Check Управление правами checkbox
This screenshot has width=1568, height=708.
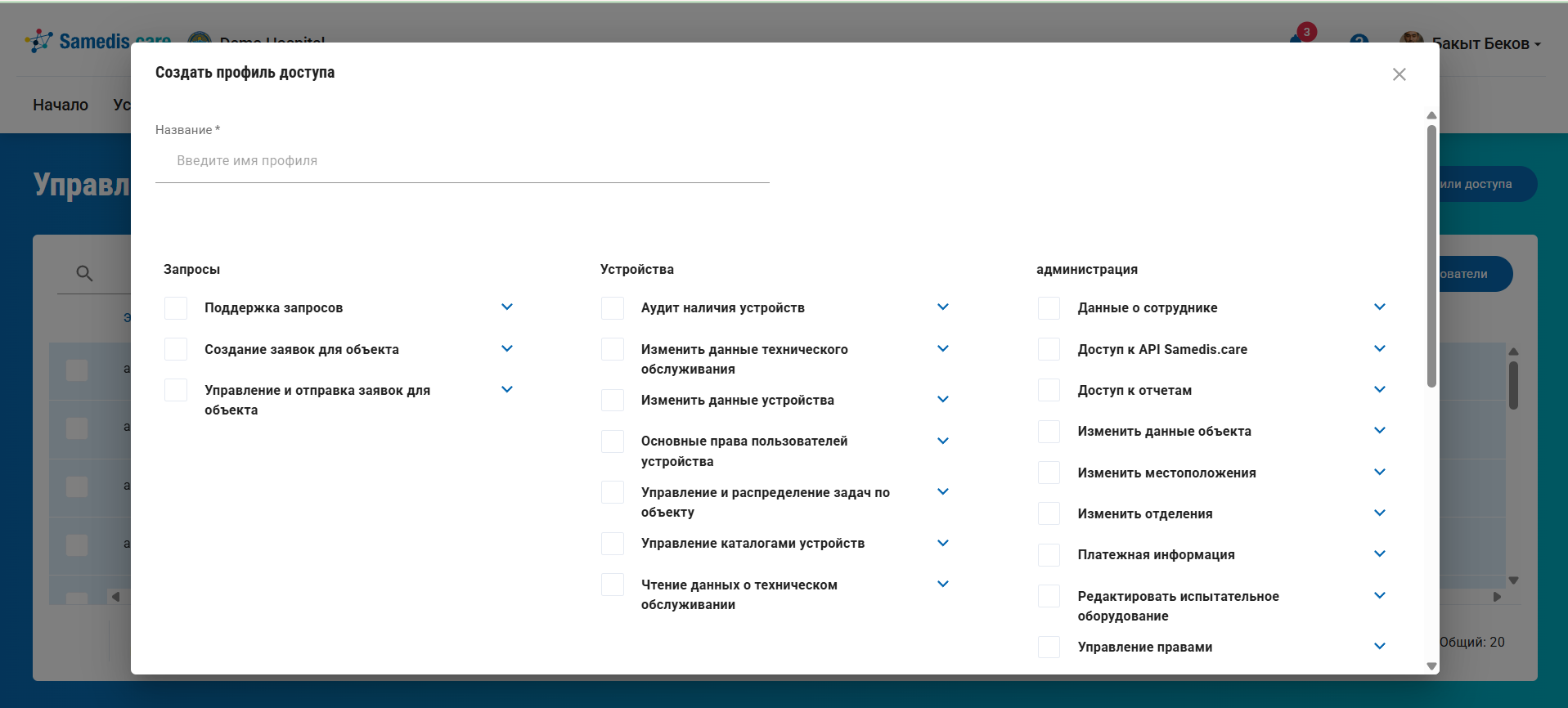coord(1049,647)
